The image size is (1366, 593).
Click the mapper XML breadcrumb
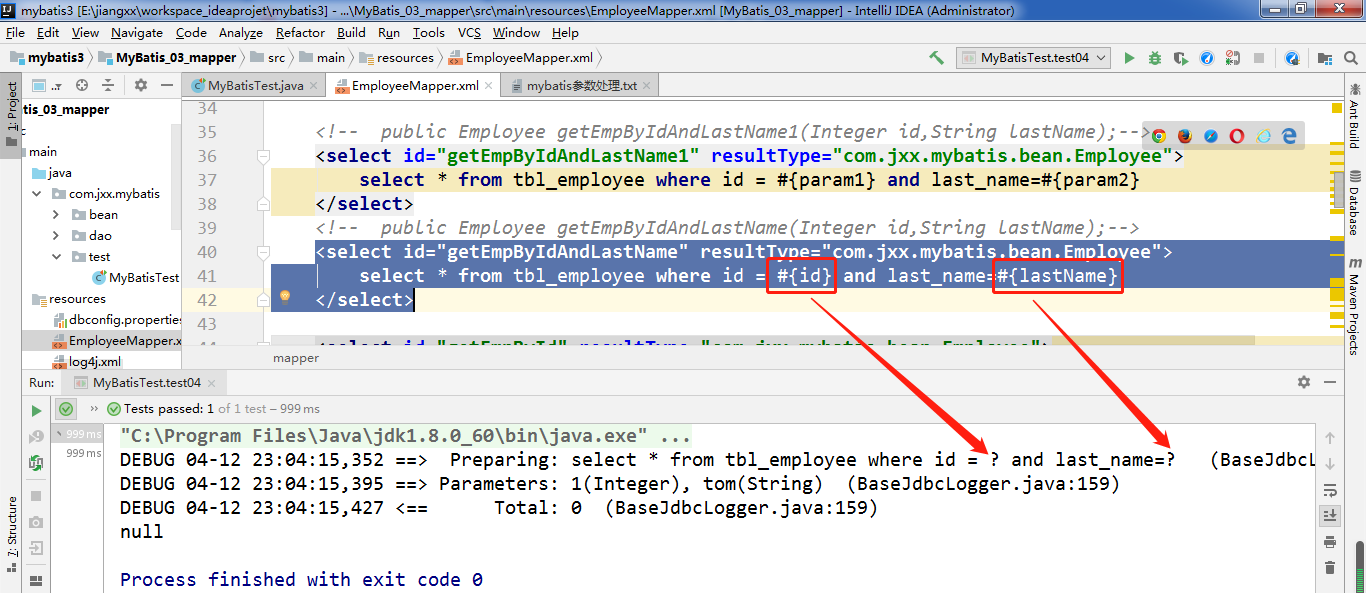[296, 357]
